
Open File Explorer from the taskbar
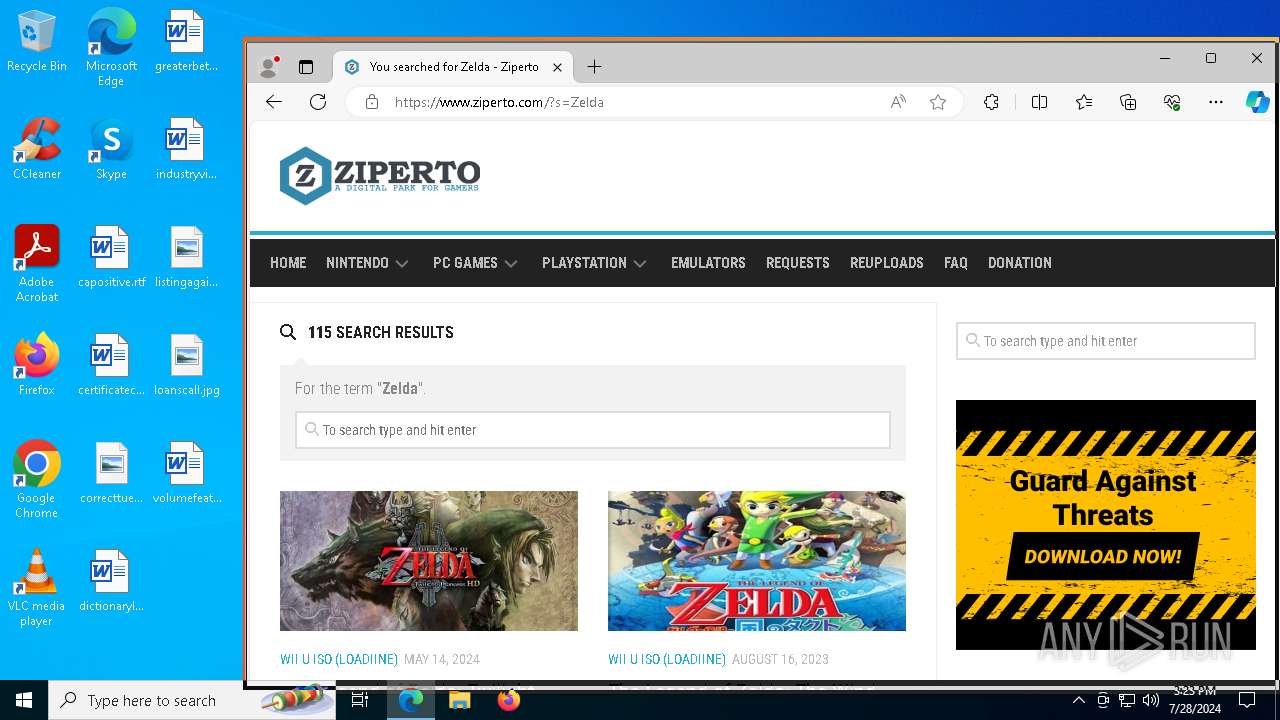[x=459, y=700]
